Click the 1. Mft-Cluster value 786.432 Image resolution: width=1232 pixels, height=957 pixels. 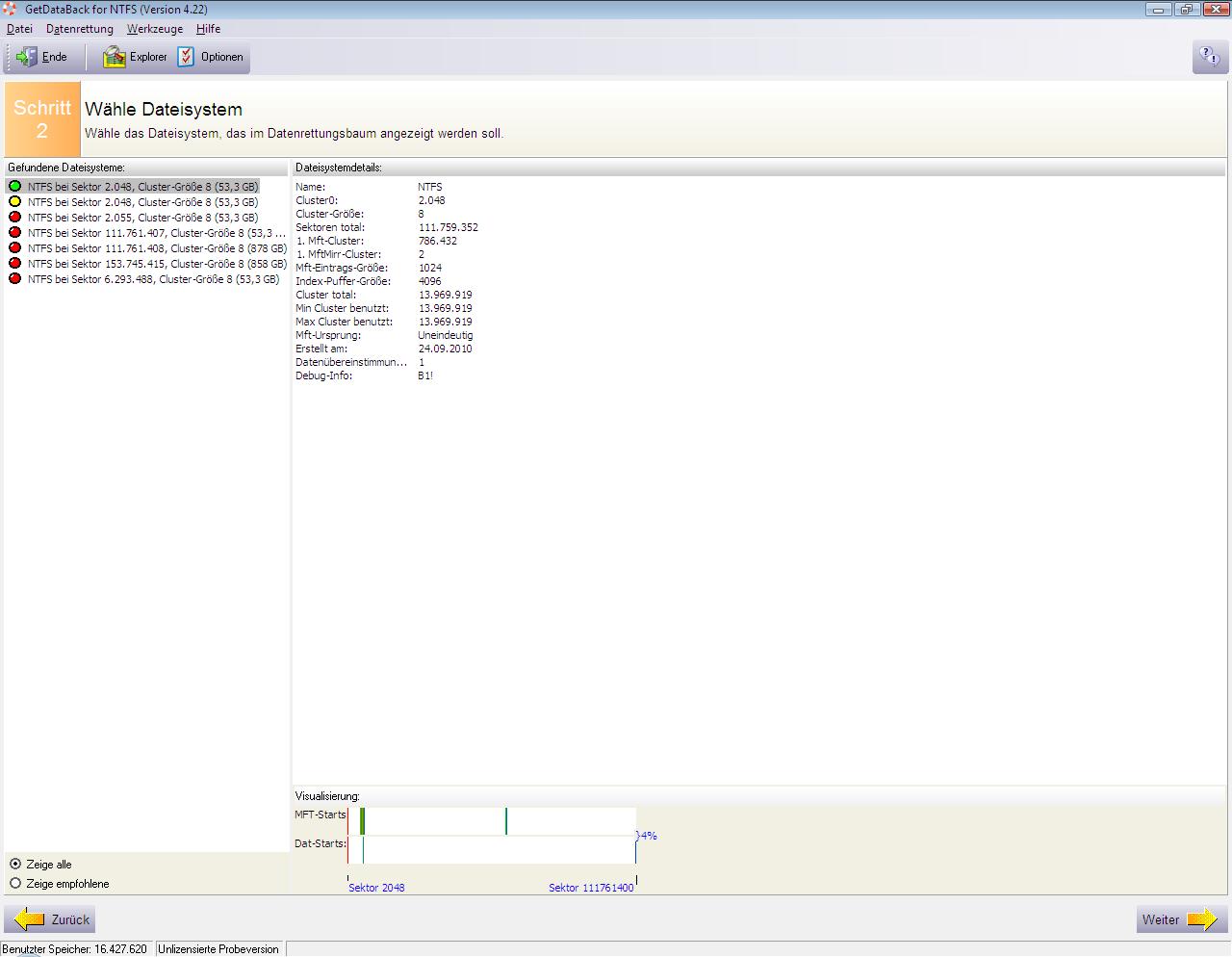click(x=438, y=241)
